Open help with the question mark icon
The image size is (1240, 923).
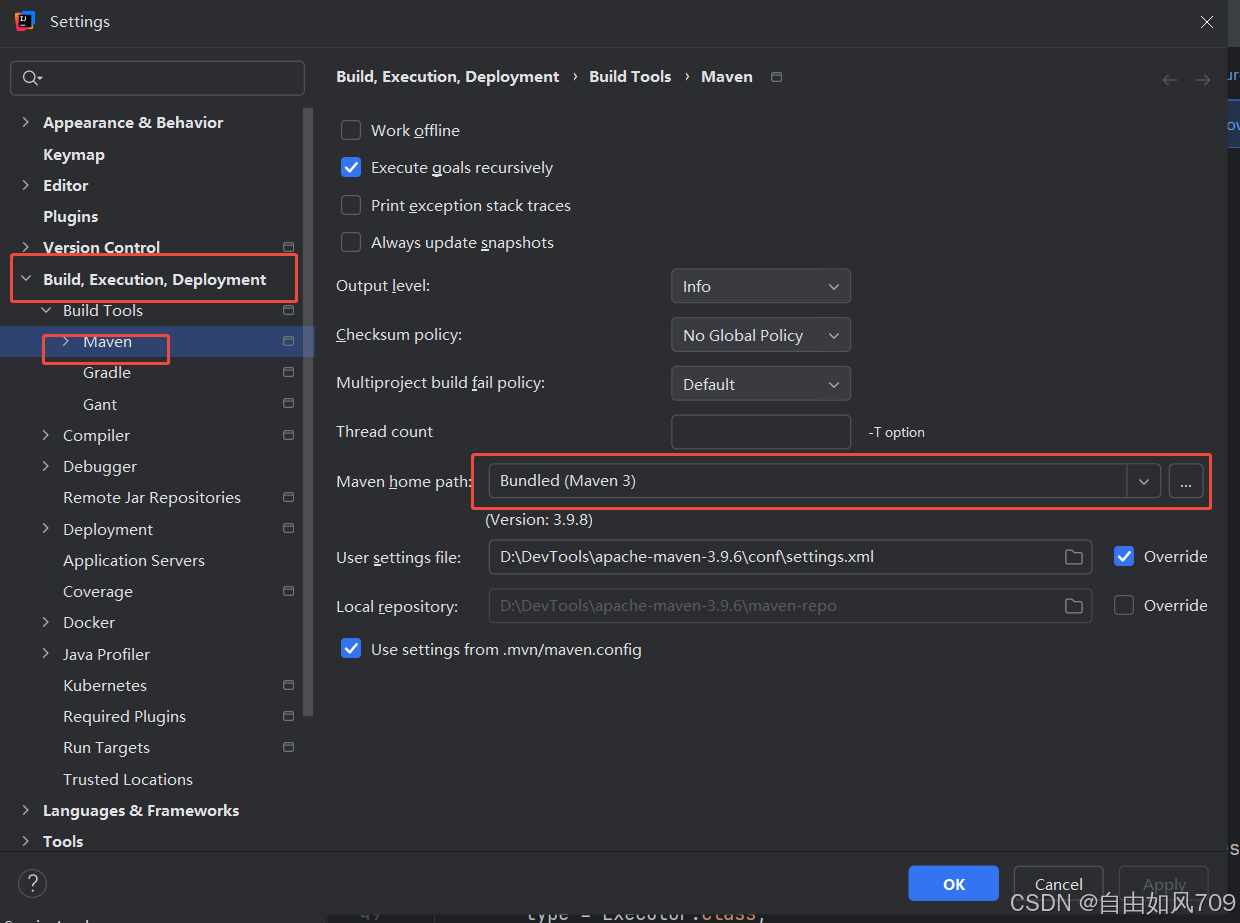coord(32,884)
